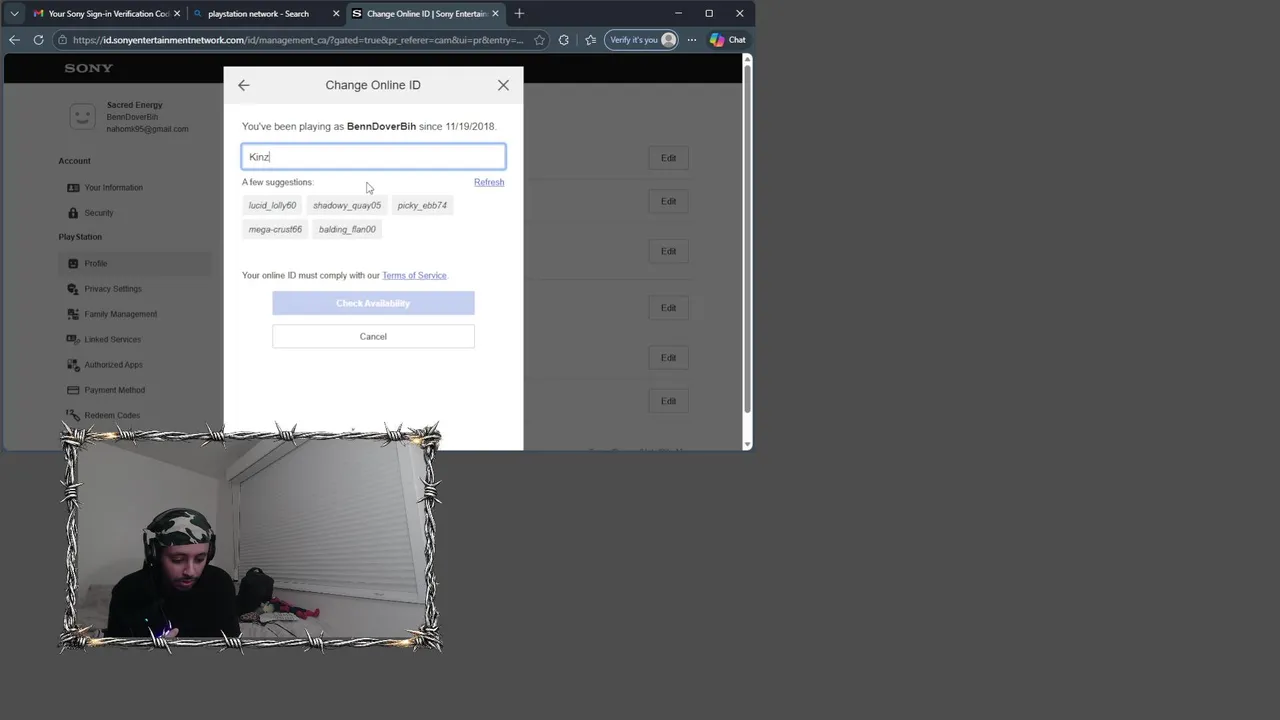Open Payment Method

114,390
